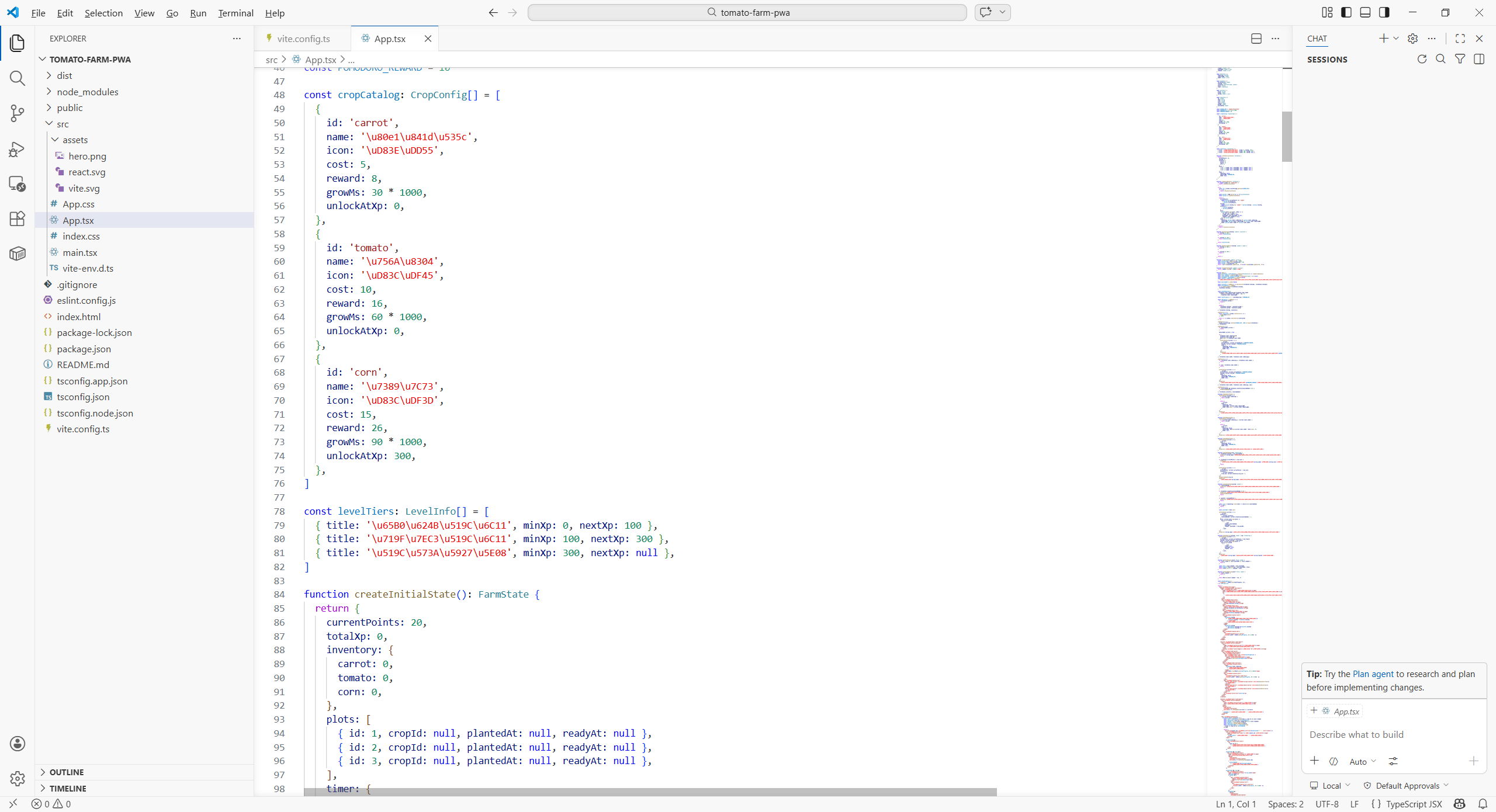Open the Search view in activity bar
The height and width of the screenshot is (812, 1496).
[x=18, y=78]
